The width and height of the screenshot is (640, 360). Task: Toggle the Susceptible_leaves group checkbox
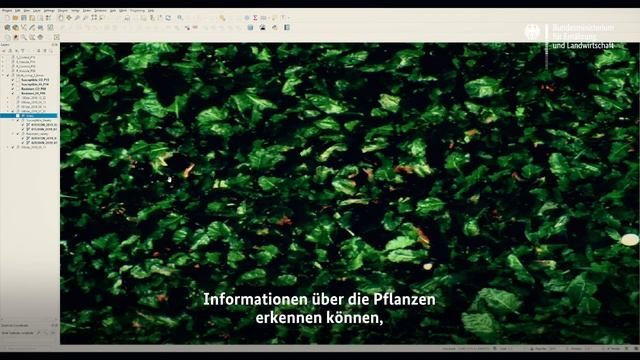coord(18,120)
